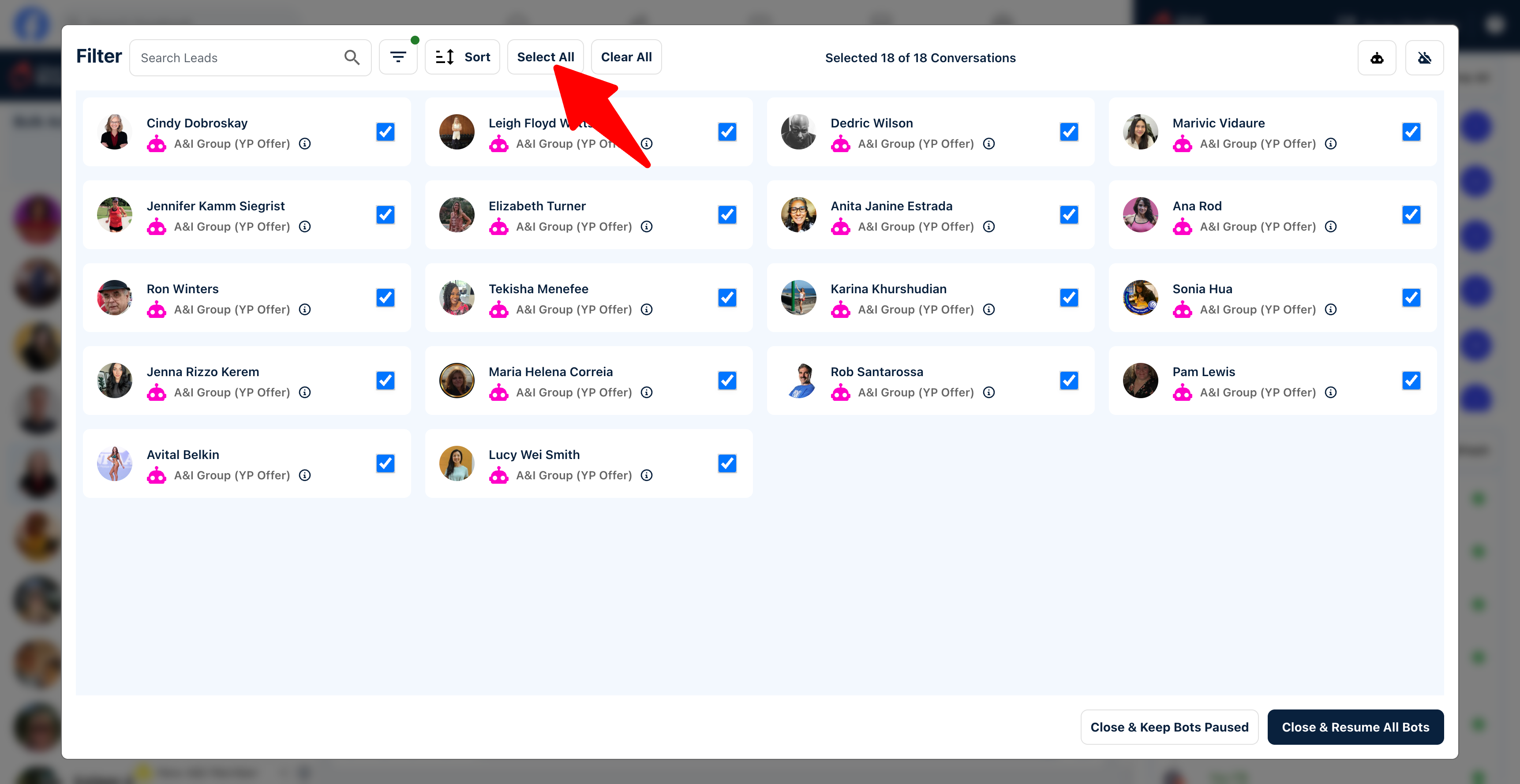Click the search magnifier icon
The image size is (1520, 784).
(352, 57)
